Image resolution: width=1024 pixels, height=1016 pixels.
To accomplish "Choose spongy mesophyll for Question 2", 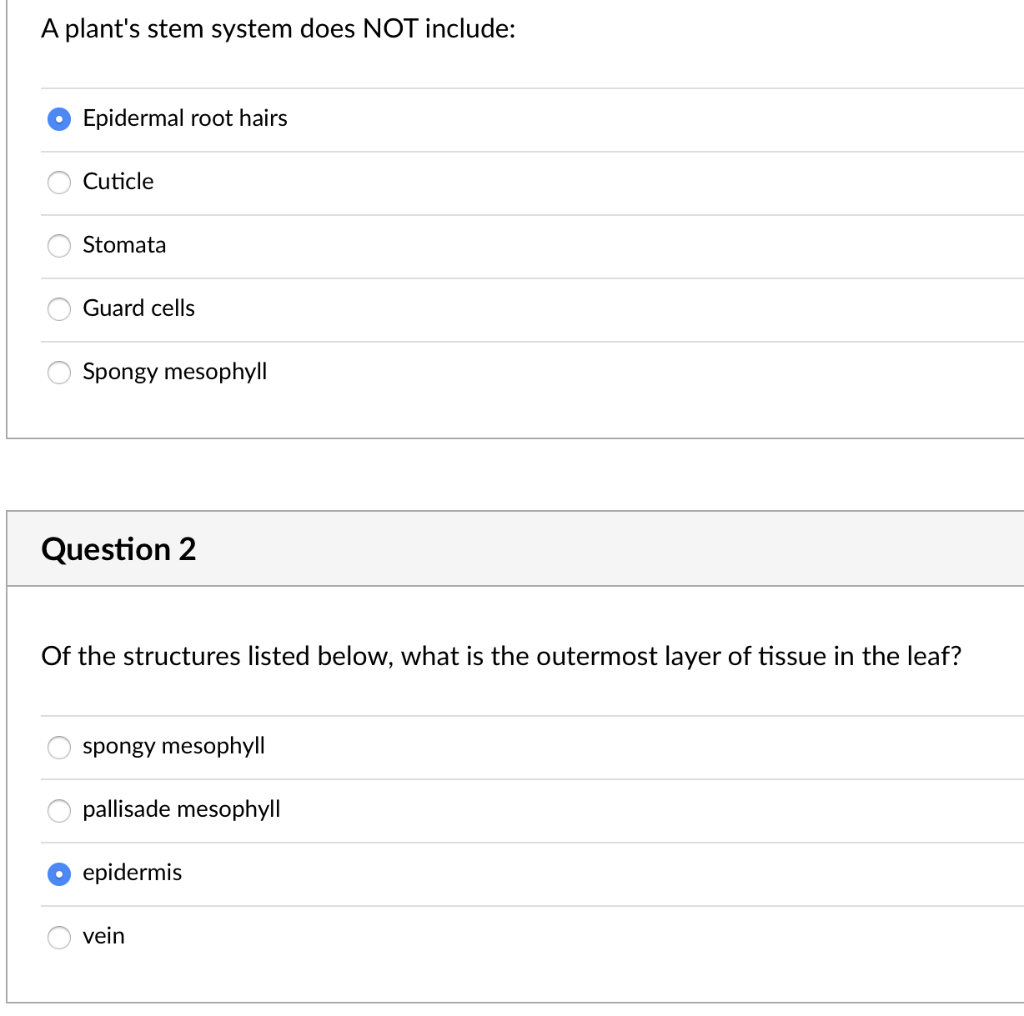I will coord(59,747).
